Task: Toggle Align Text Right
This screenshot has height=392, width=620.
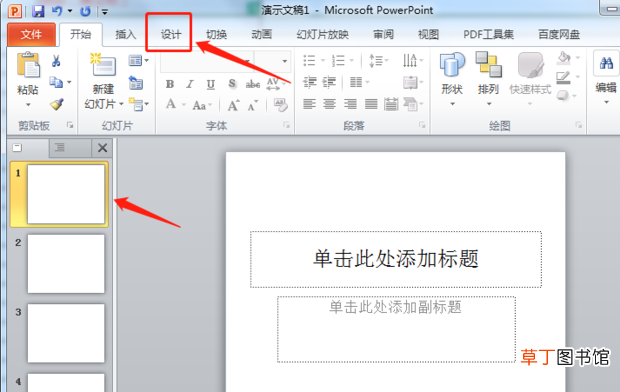Action: click(350, 104)
